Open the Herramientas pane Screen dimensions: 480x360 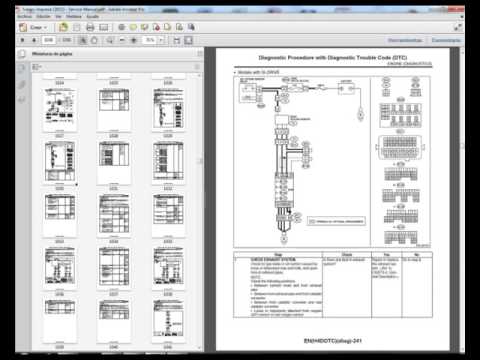(405, 40)
